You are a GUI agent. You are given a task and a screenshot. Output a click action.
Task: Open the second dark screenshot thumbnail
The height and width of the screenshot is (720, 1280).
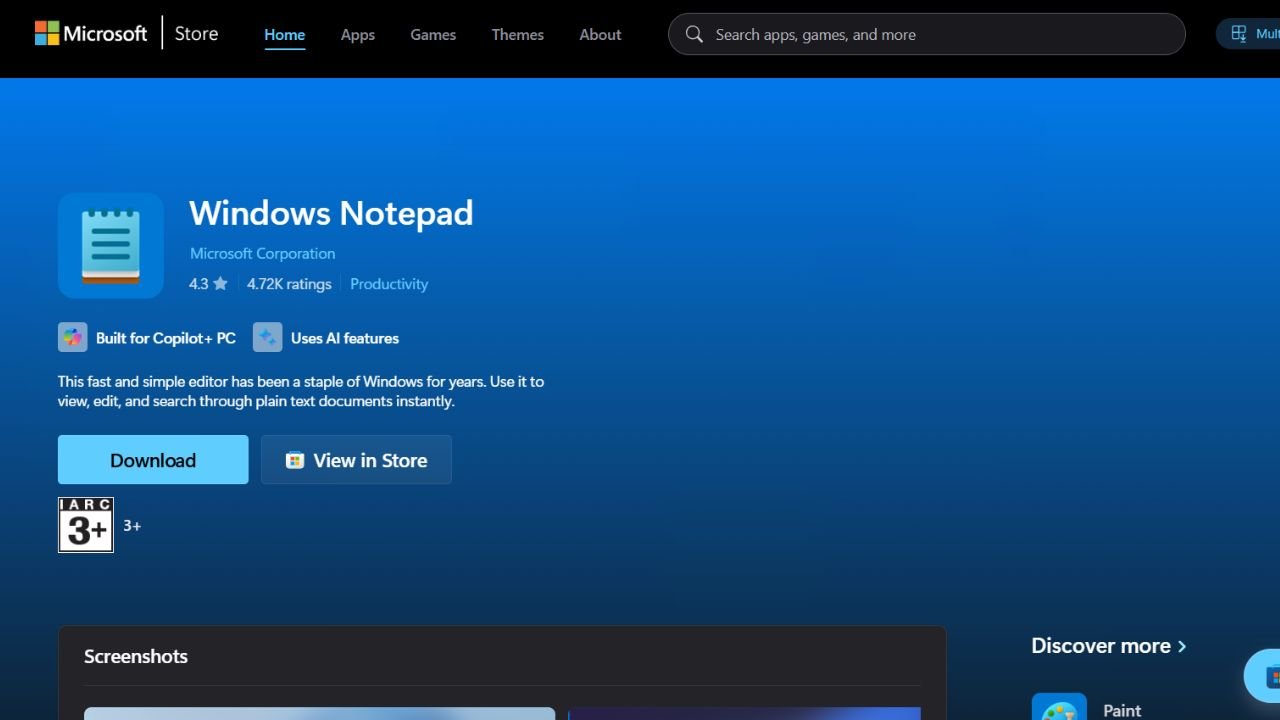744,714
